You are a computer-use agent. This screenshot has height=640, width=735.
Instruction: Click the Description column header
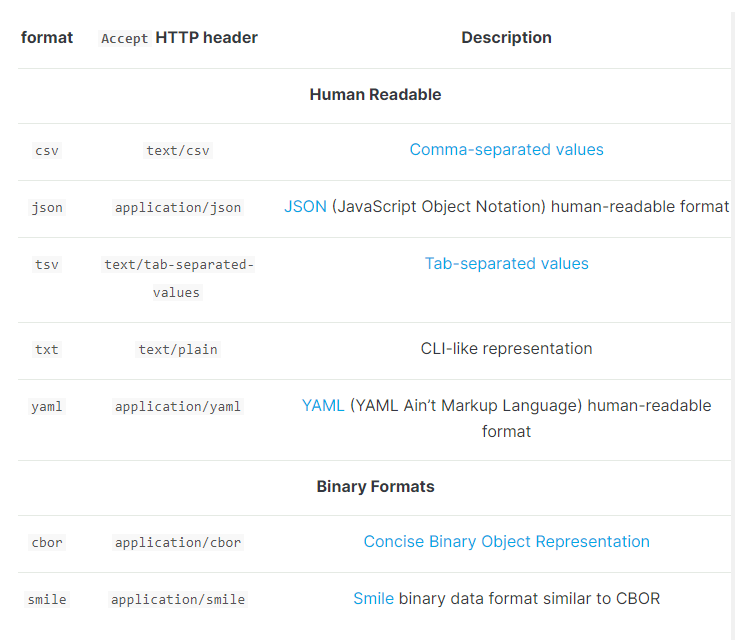coord(506,38)
